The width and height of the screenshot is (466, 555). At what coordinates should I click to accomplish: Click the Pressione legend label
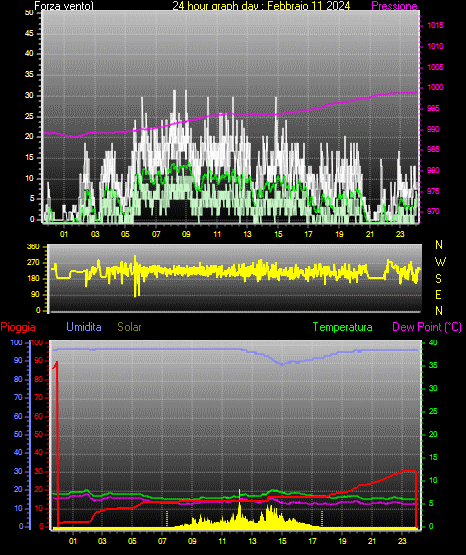(x=394, y=6)
